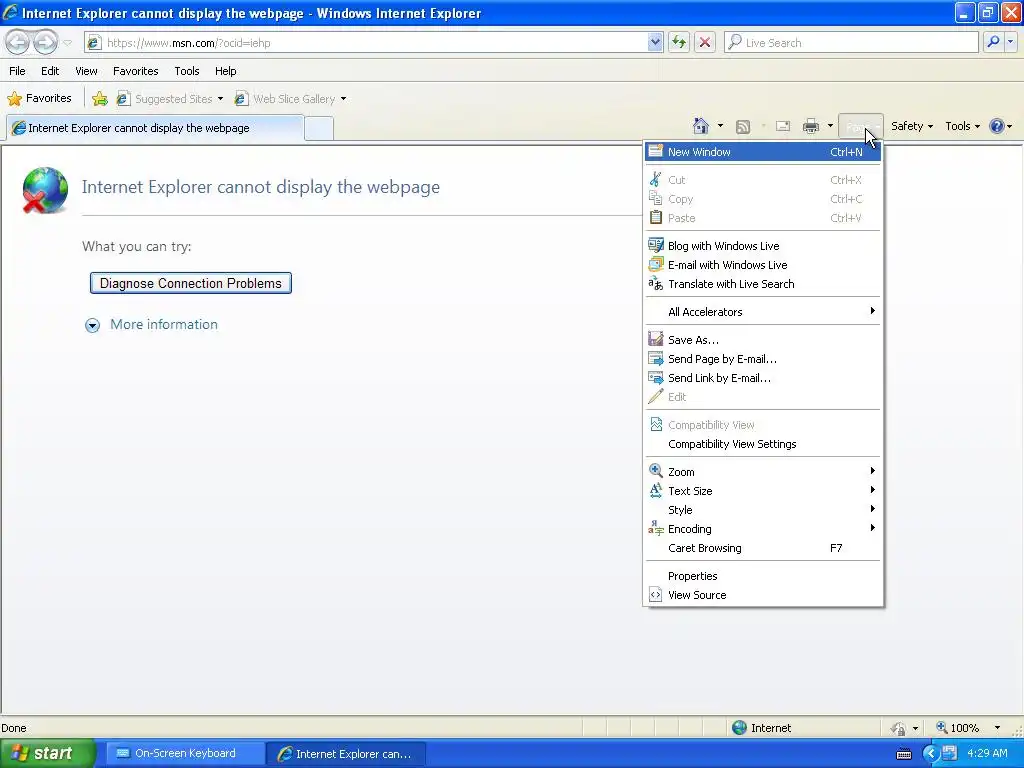Expand All Accelerators submenu
The height and width of the screenshot is (768, 1024).
tap(763, 312)
